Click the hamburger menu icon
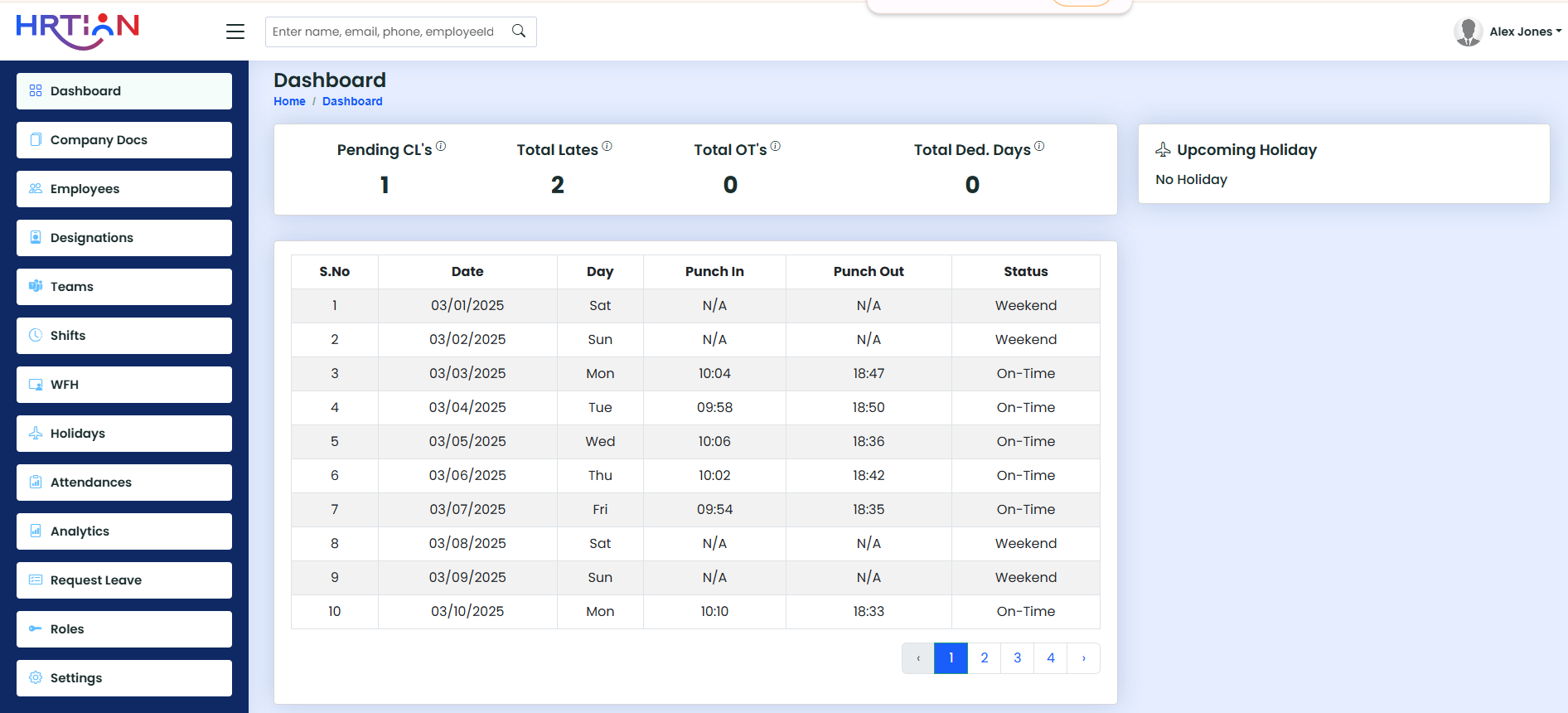This screenshot has width=1568, height=713. [235, 32]
